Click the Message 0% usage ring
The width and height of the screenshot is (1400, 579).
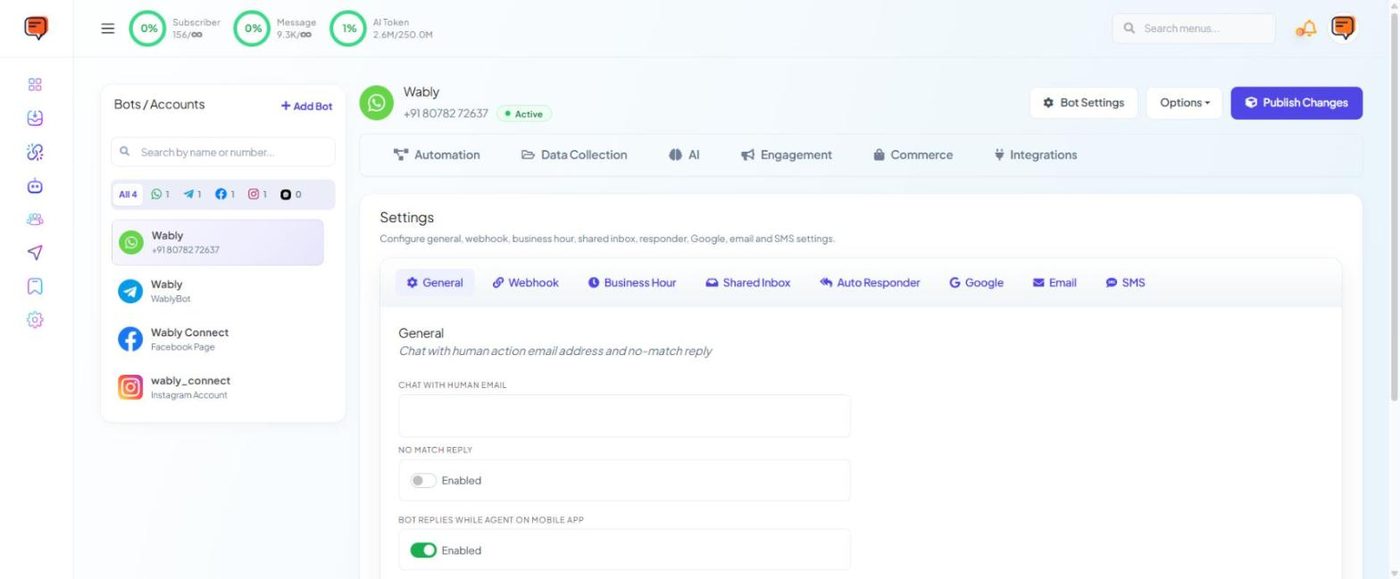[252, 28]
